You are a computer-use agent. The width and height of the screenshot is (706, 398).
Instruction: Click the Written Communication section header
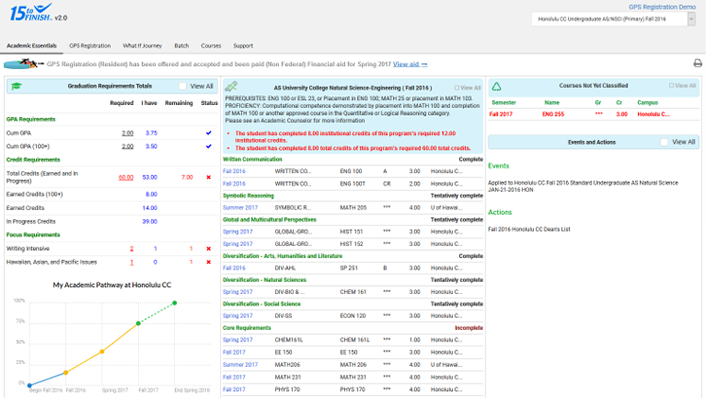(252, 159)
